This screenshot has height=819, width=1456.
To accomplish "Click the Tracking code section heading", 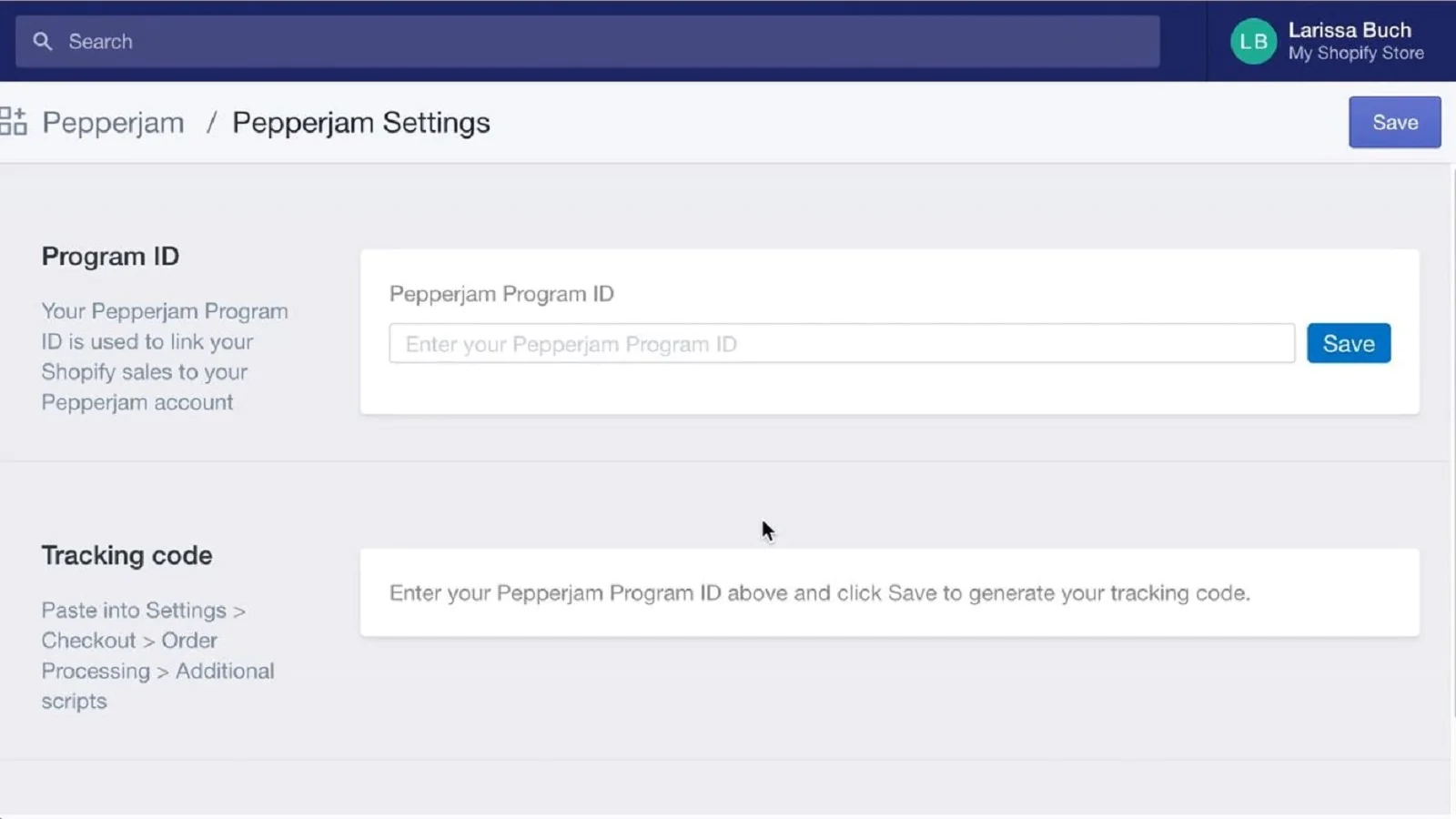I will coord(126,555).
